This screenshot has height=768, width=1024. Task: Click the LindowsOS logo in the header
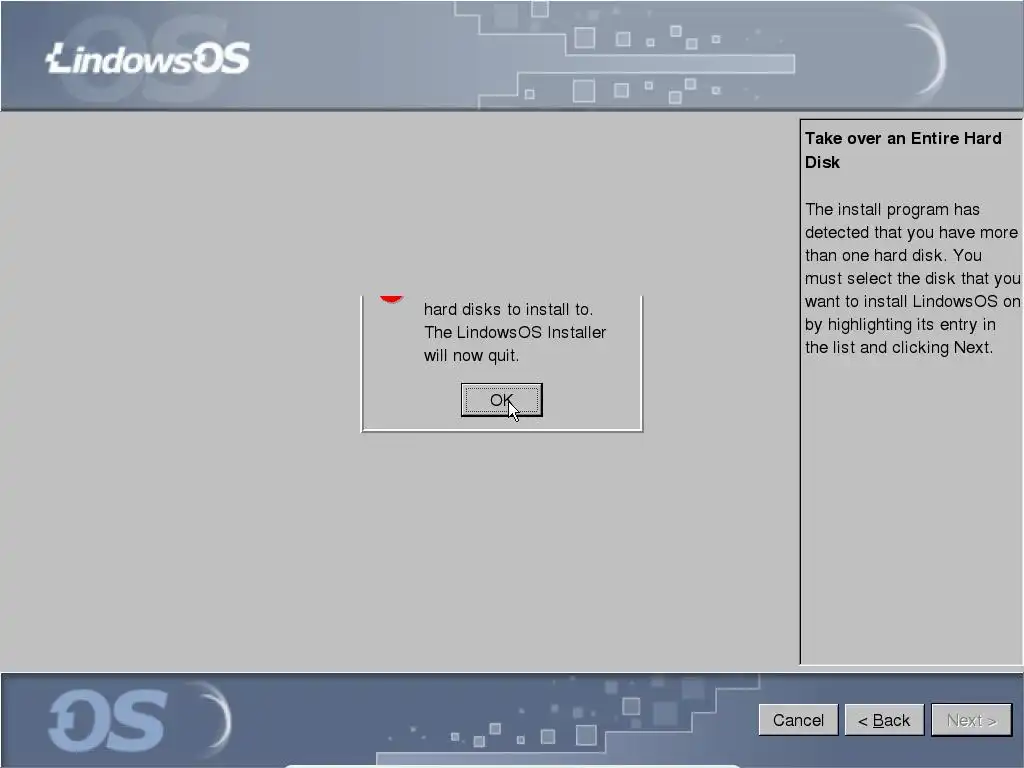[148, 59]
